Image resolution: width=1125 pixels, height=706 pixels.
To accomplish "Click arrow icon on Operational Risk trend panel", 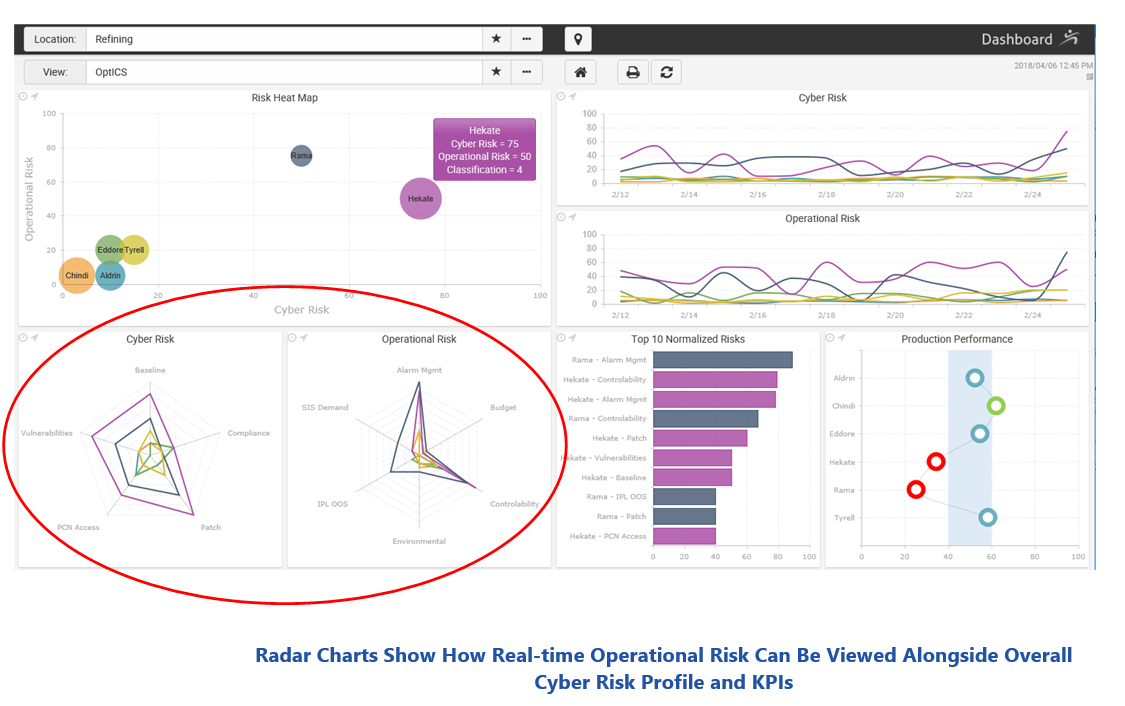I will pos(572,217).
